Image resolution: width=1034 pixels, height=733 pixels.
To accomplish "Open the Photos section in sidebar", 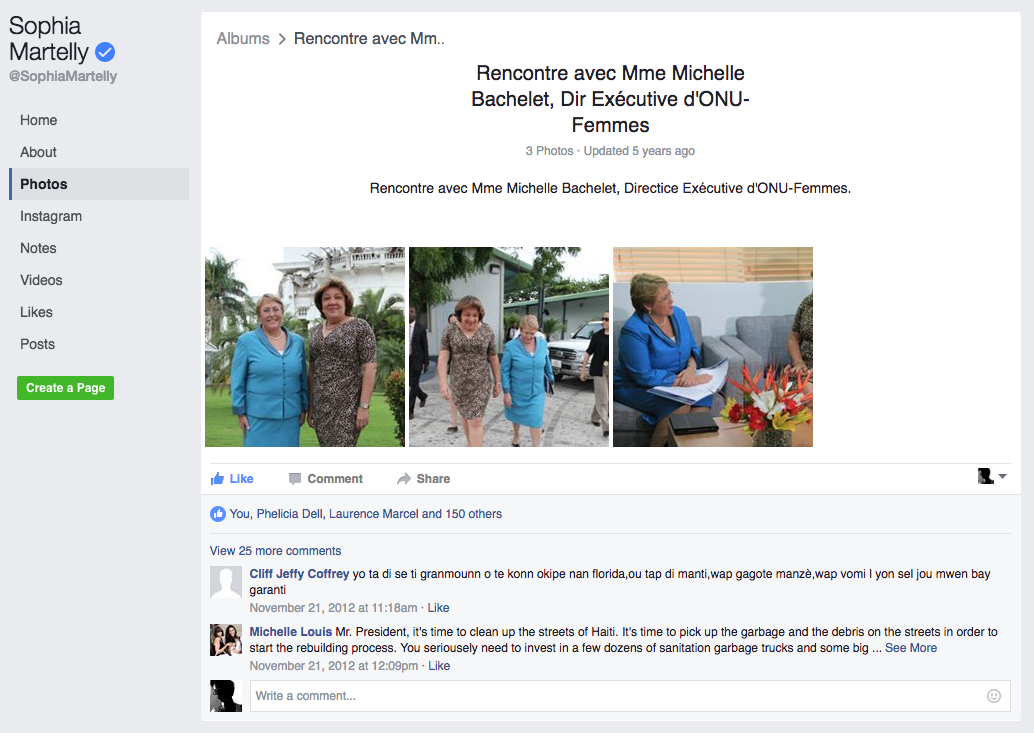I will [x=44, y=184].
